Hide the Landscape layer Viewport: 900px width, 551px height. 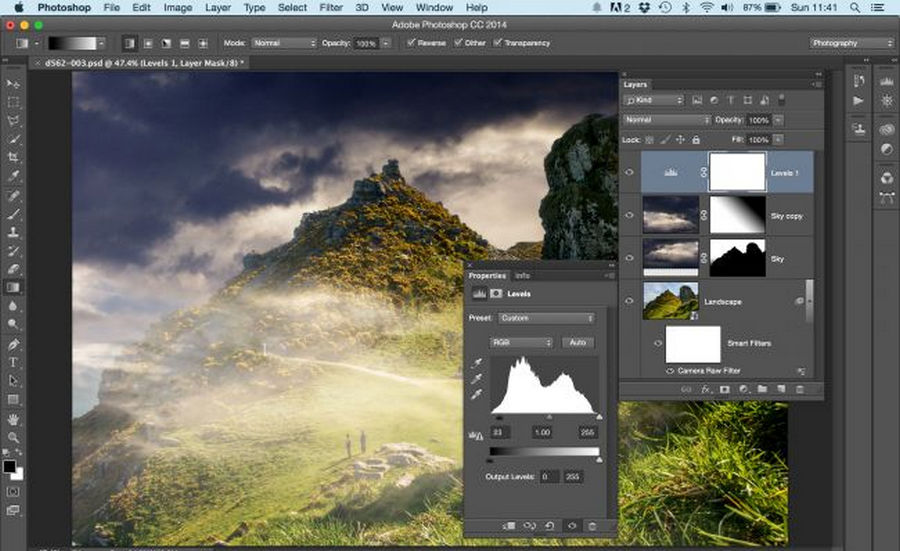click(x=630, y=301)
